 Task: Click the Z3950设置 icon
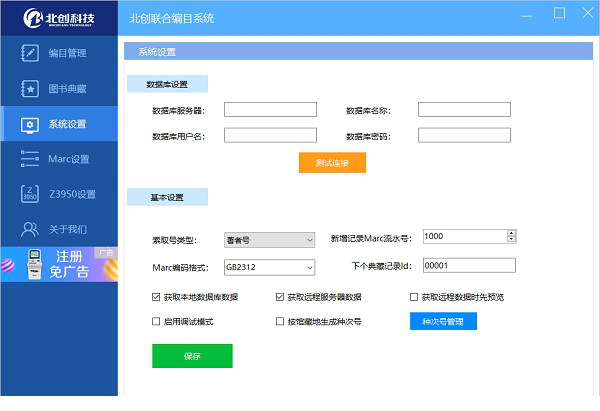(x=30, y=194)
